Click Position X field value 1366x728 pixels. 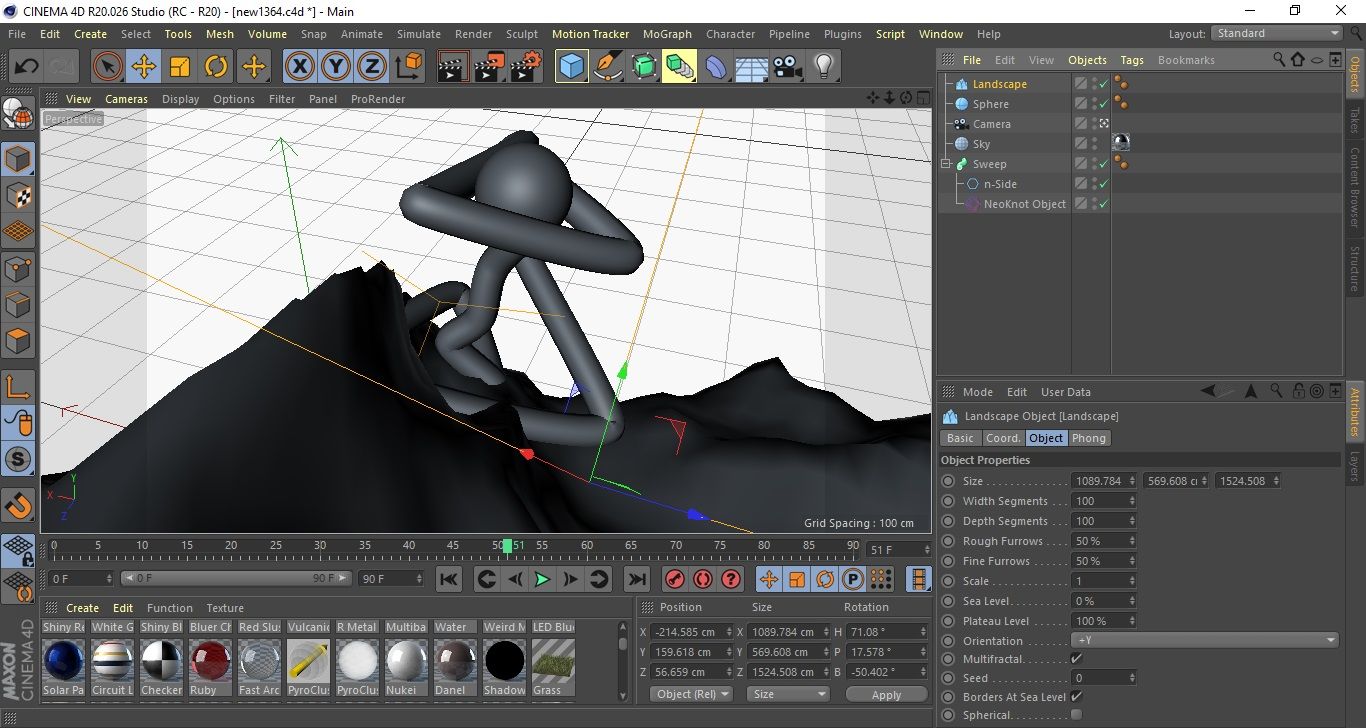pos(691,632)
